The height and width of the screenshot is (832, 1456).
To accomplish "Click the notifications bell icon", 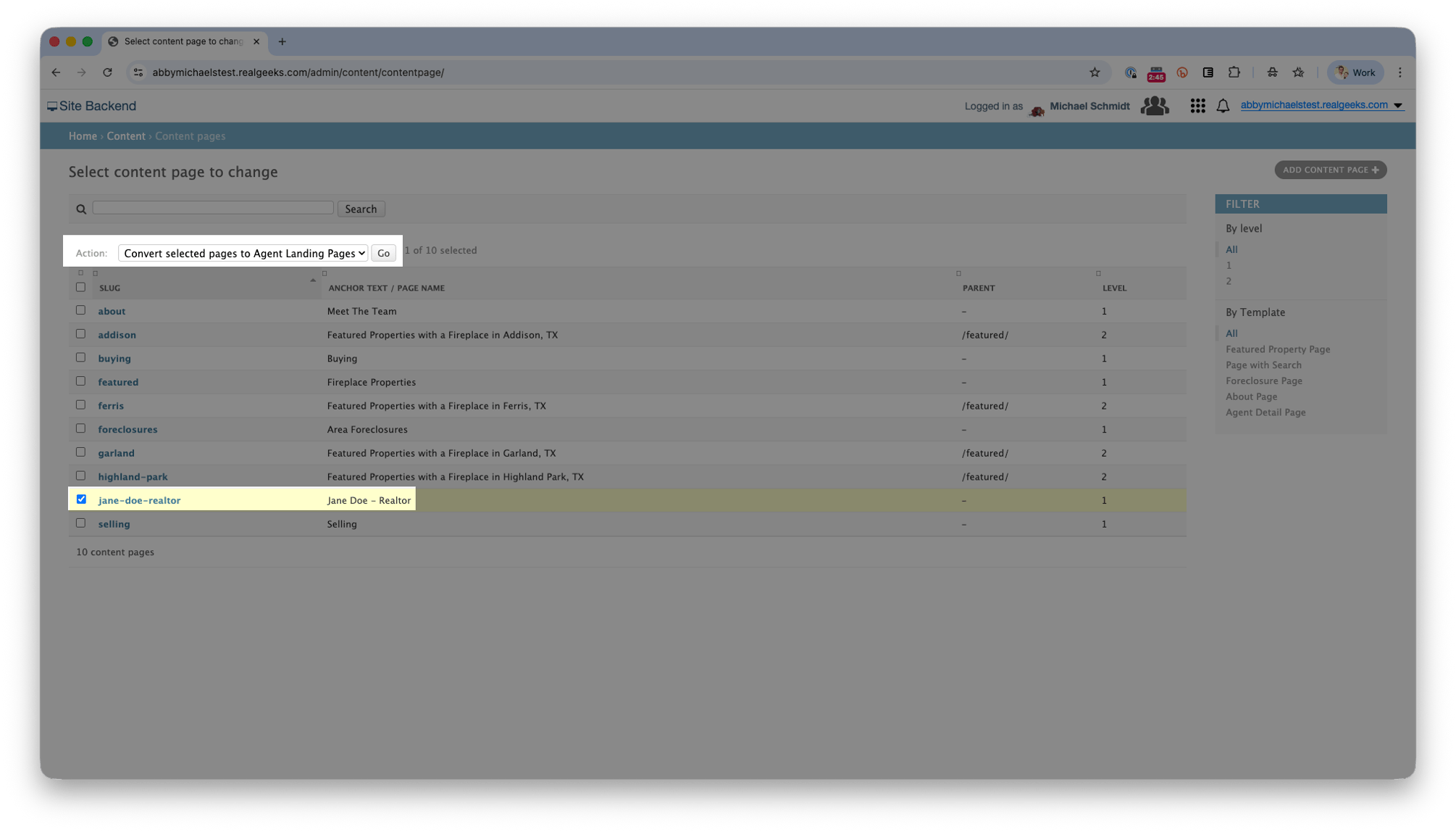I will [1223, 106].
